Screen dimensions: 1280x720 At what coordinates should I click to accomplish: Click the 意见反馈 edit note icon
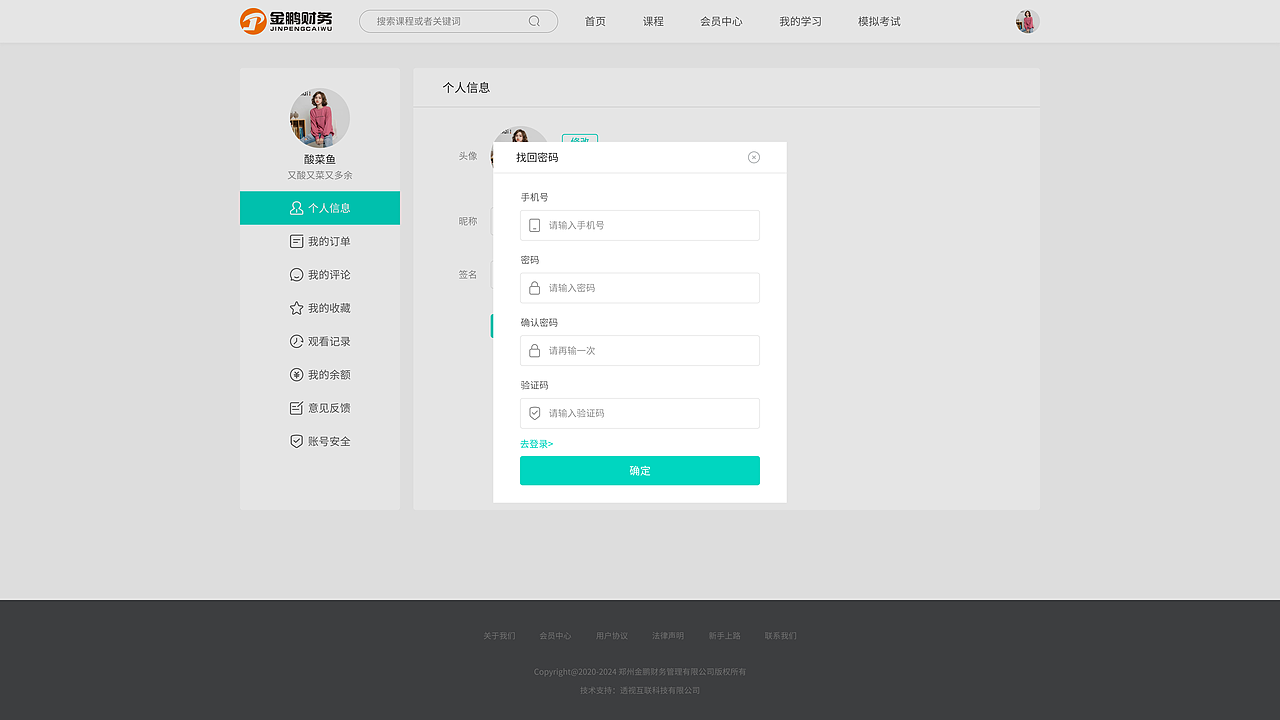pos(296,408)
